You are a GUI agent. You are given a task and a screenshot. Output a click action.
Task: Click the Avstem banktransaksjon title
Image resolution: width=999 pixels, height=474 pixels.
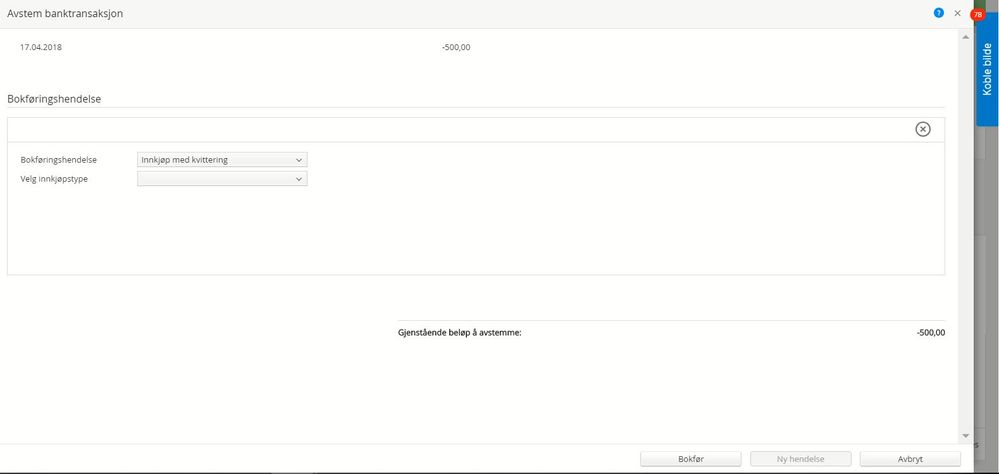[65, 13]
